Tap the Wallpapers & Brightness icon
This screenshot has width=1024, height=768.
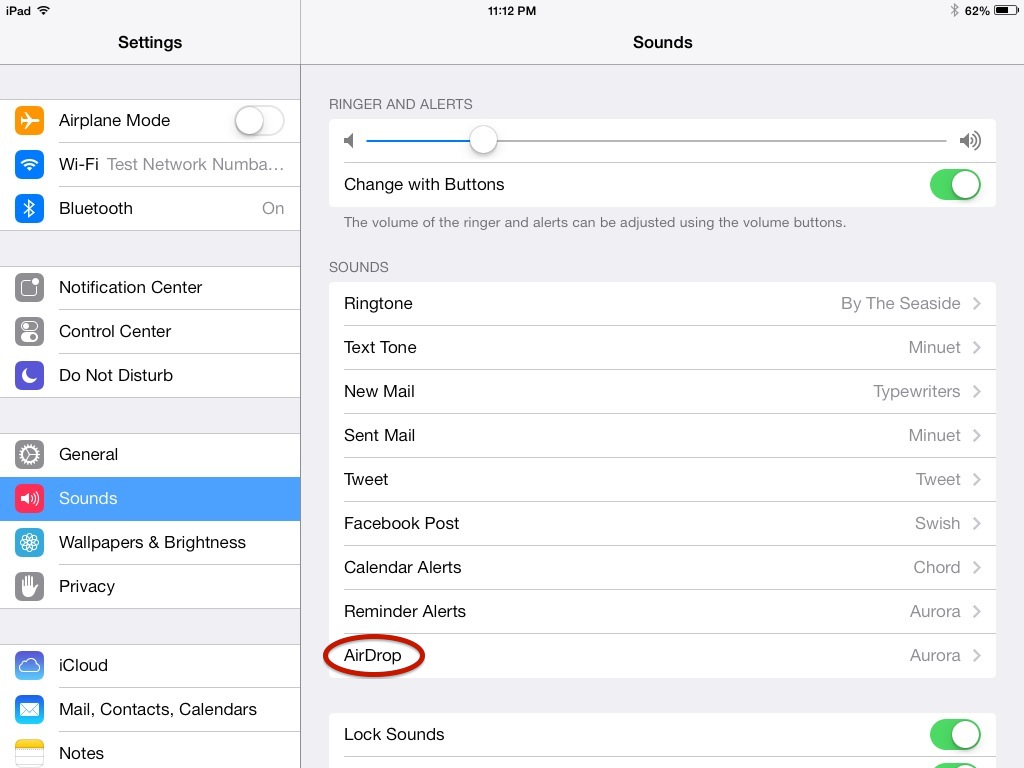(x=30, y=543)
